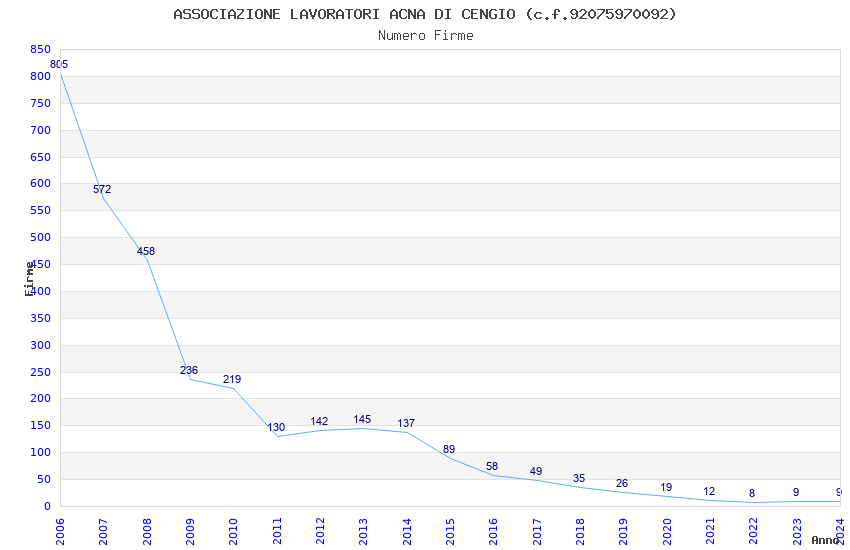Click the y-axis value 0

(x=48, y=507)
